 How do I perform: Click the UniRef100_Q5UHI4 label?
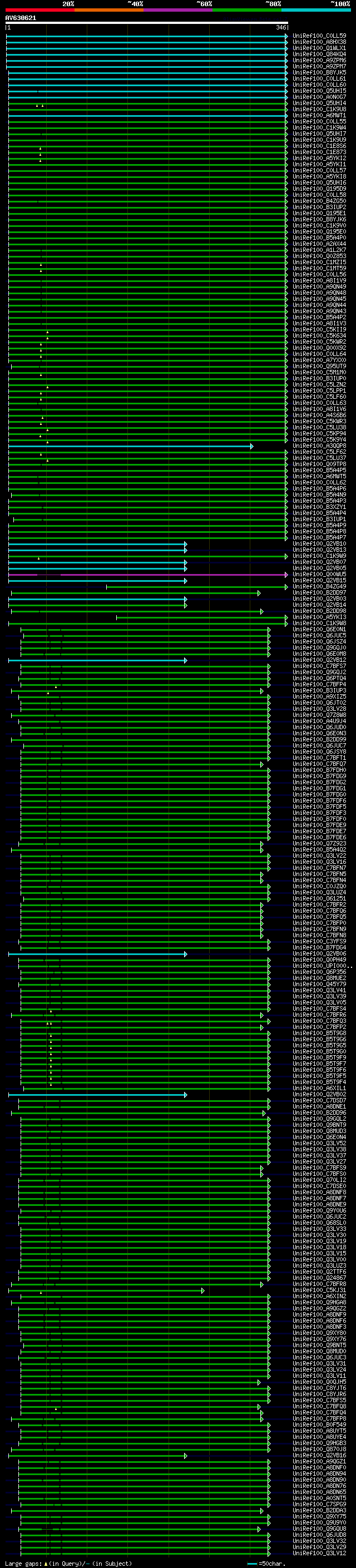point(319,103)
